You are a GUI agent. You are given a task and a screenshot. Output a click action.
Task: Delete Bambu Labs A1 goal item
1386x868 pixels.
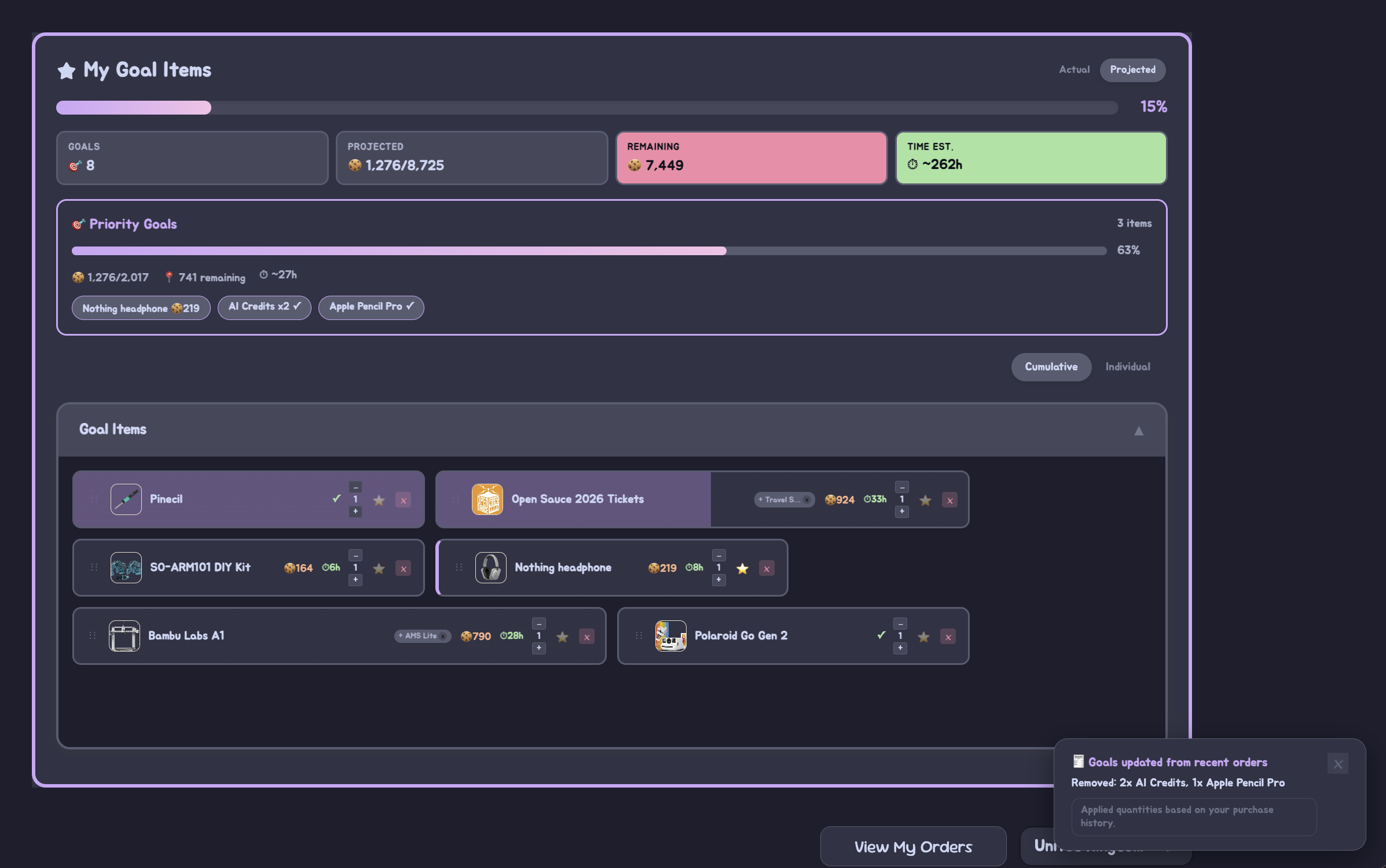click(x=586, y=637)
